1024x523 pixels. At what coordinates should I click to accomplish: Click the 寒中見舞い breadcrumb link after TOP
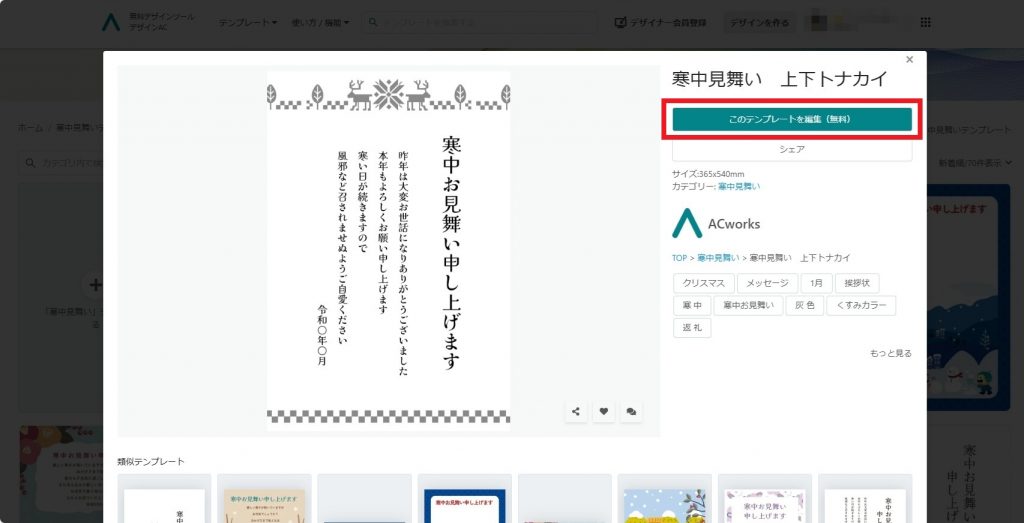[718, 258]
